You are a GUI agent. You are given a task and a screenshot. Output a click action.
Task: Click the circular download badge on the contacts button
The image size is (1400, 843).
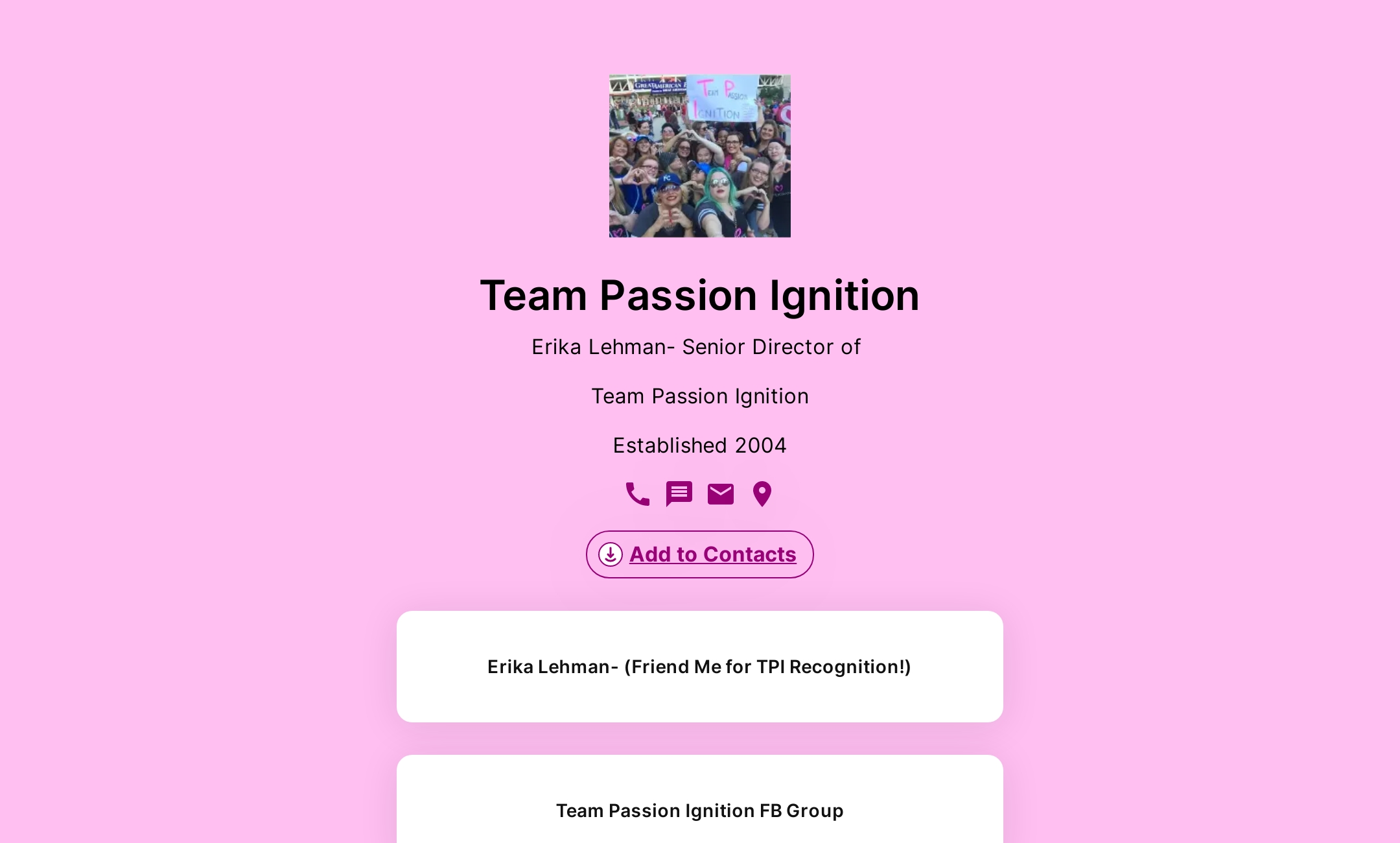(610, 554)
